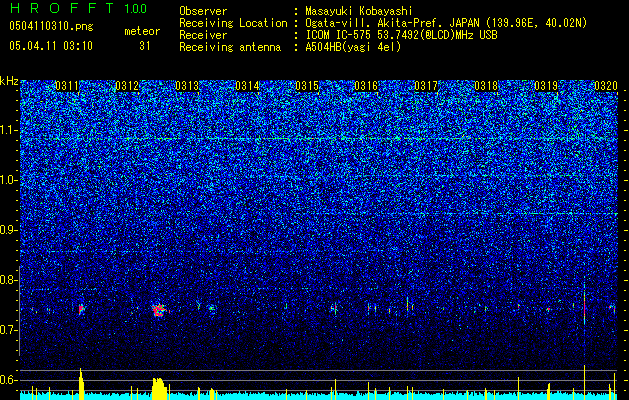This screenshot has height=400, width=629.
Task: Click the 0315 time marker
Action: point(307,86)
